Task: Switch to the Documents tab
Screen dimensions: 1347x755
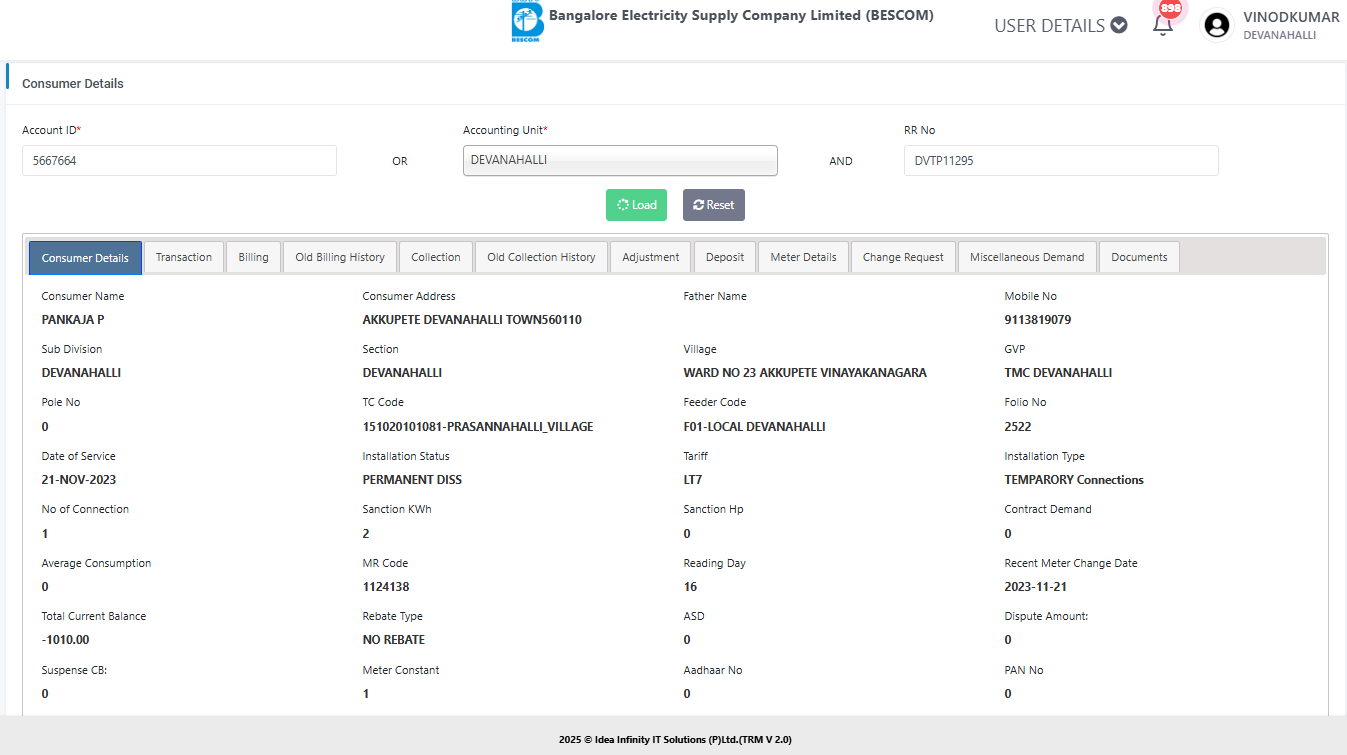Action: pos(1139,257)
